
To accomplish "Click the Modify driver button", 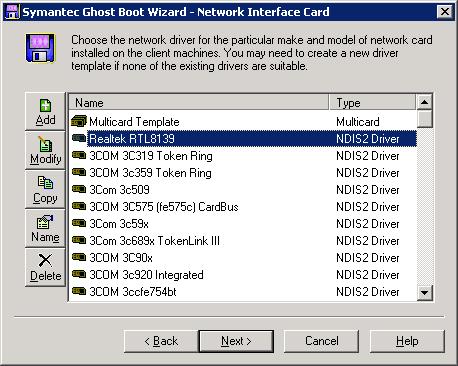I will pyautogui.click(x=45, y=151).
